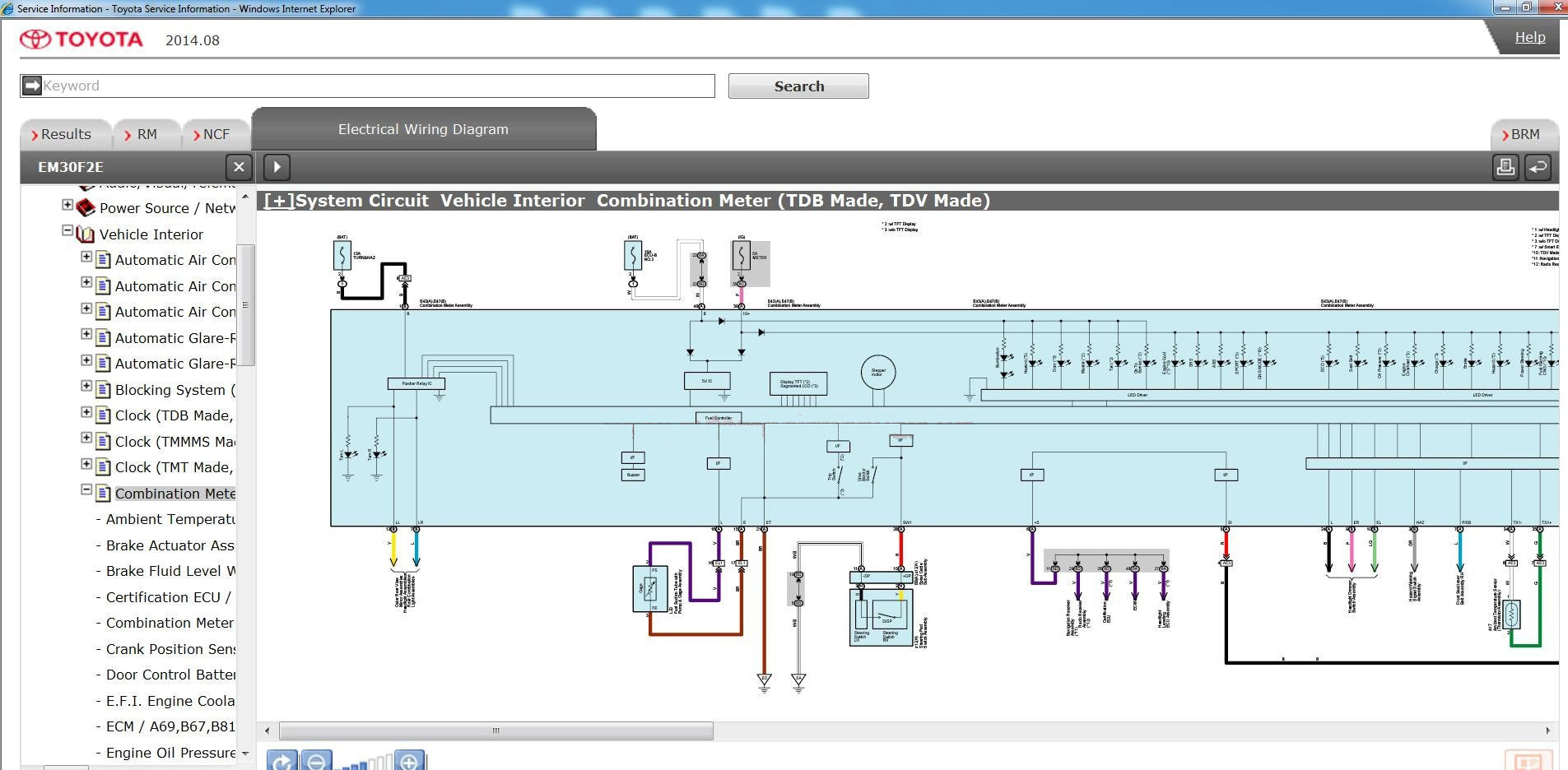The image size is (1568, 770).
Task: Expand the [+] System Circuit title header
Action: click(x=279, y=201)
